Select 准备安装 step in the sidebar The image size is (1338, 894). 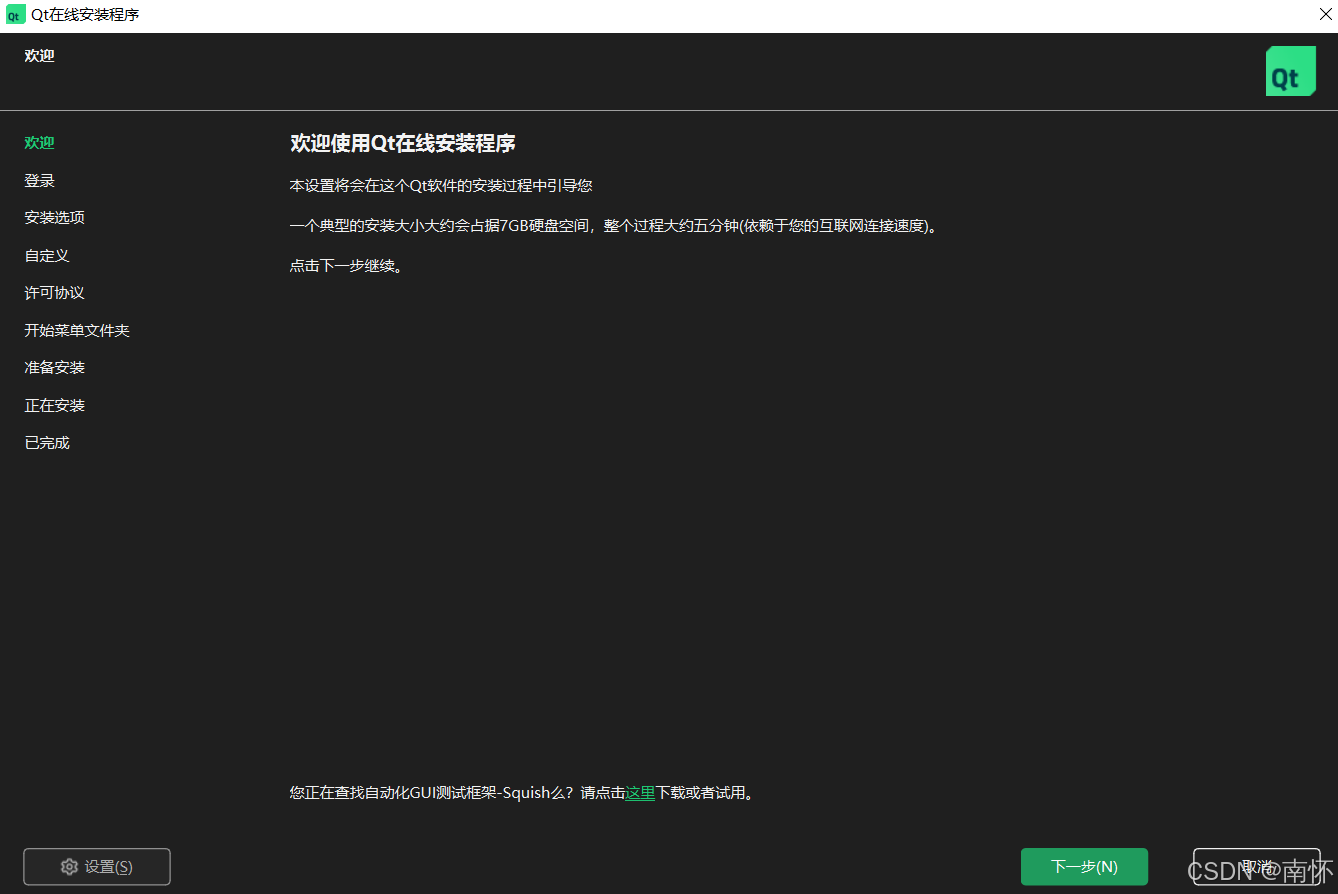[x=55, y=368]
